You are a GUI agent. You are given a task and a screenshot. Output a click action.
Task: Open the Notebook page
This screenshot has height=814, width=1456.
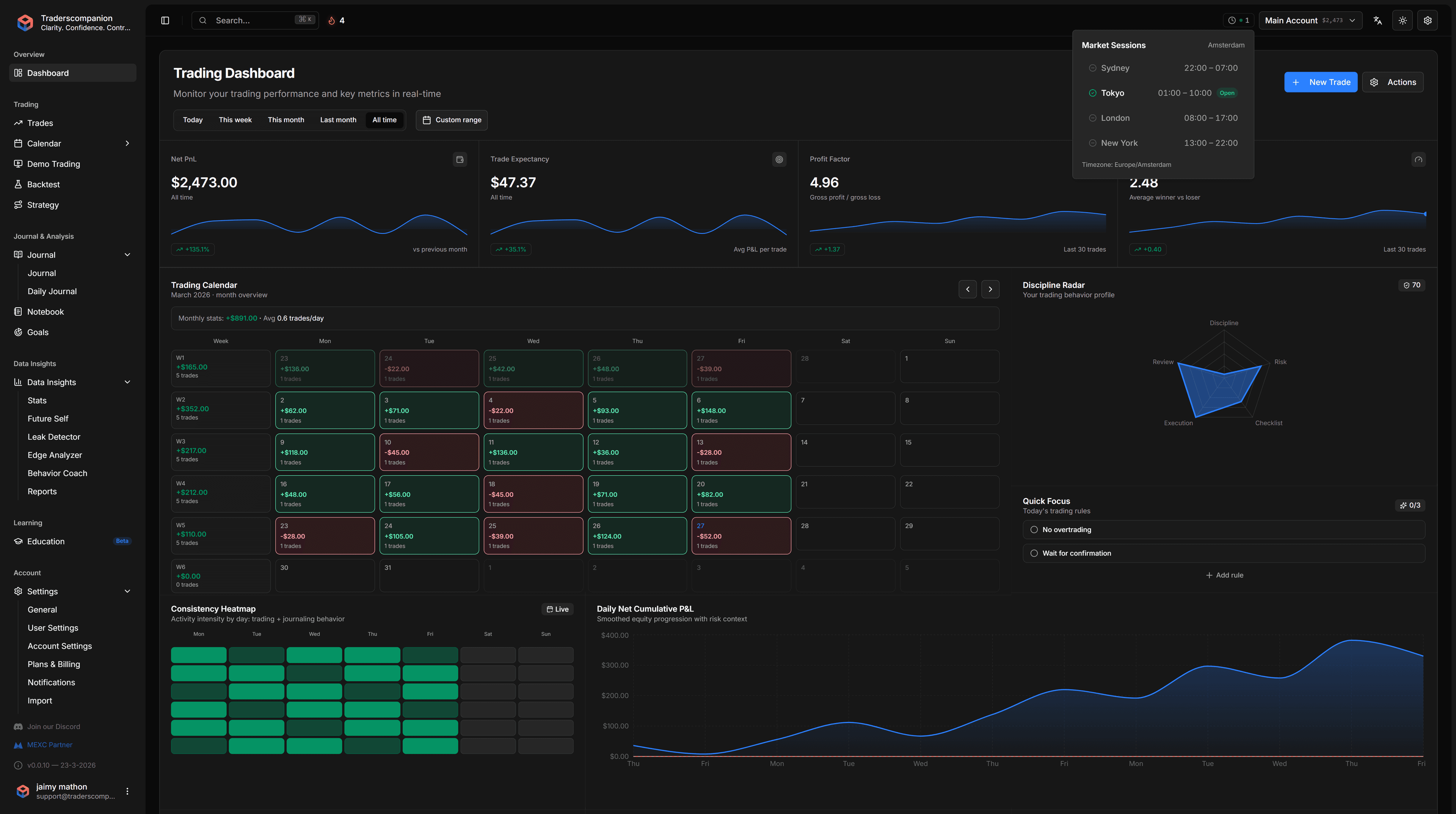click(72, 312)
